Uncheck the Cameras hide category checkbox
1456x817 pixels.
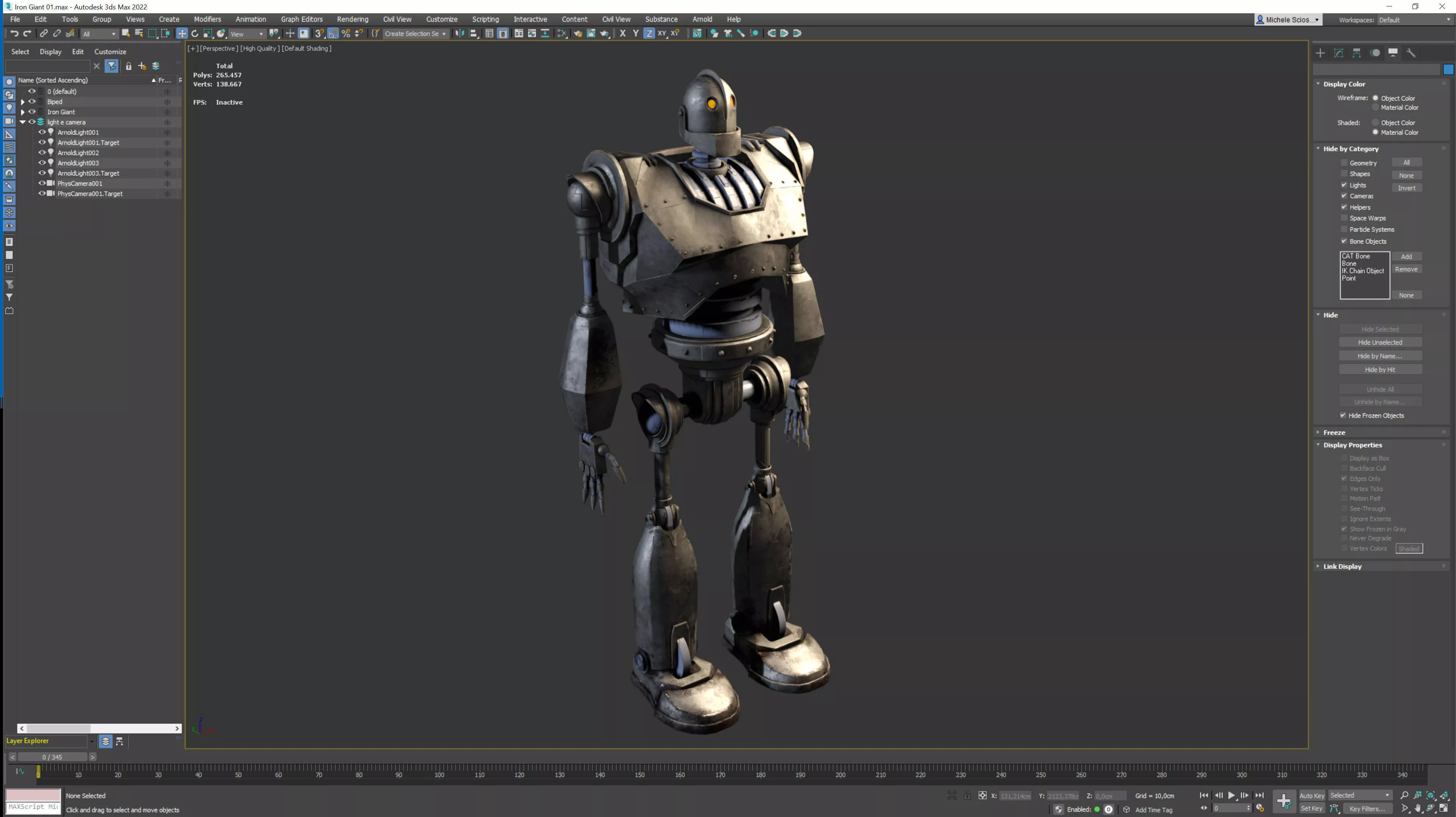(1344, 196)
